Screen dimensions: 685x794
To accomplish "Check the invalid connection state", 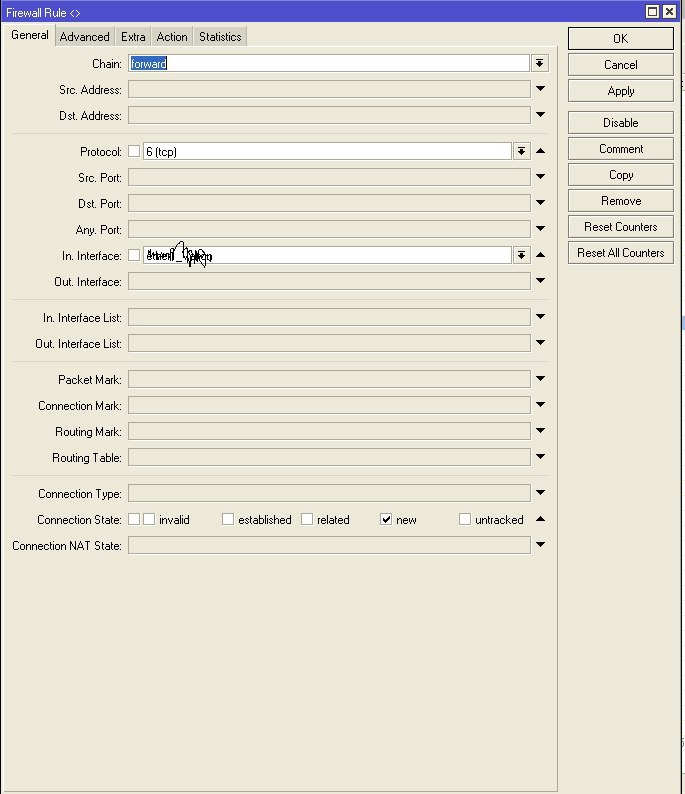I will 149,519.
